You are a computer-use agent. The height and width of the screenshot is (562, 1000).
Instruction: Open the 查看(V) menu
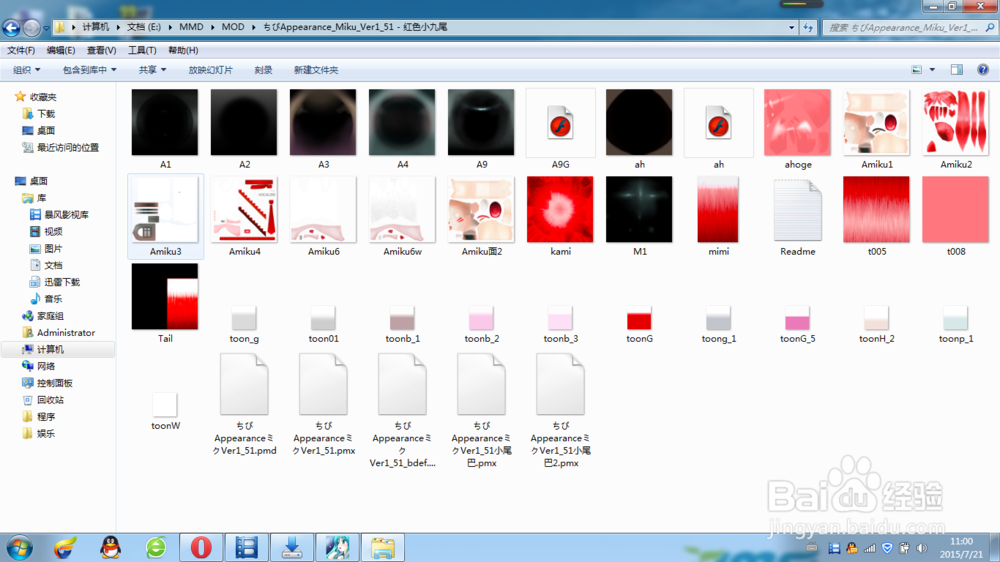pyautogui.click(x=101, y=50)
